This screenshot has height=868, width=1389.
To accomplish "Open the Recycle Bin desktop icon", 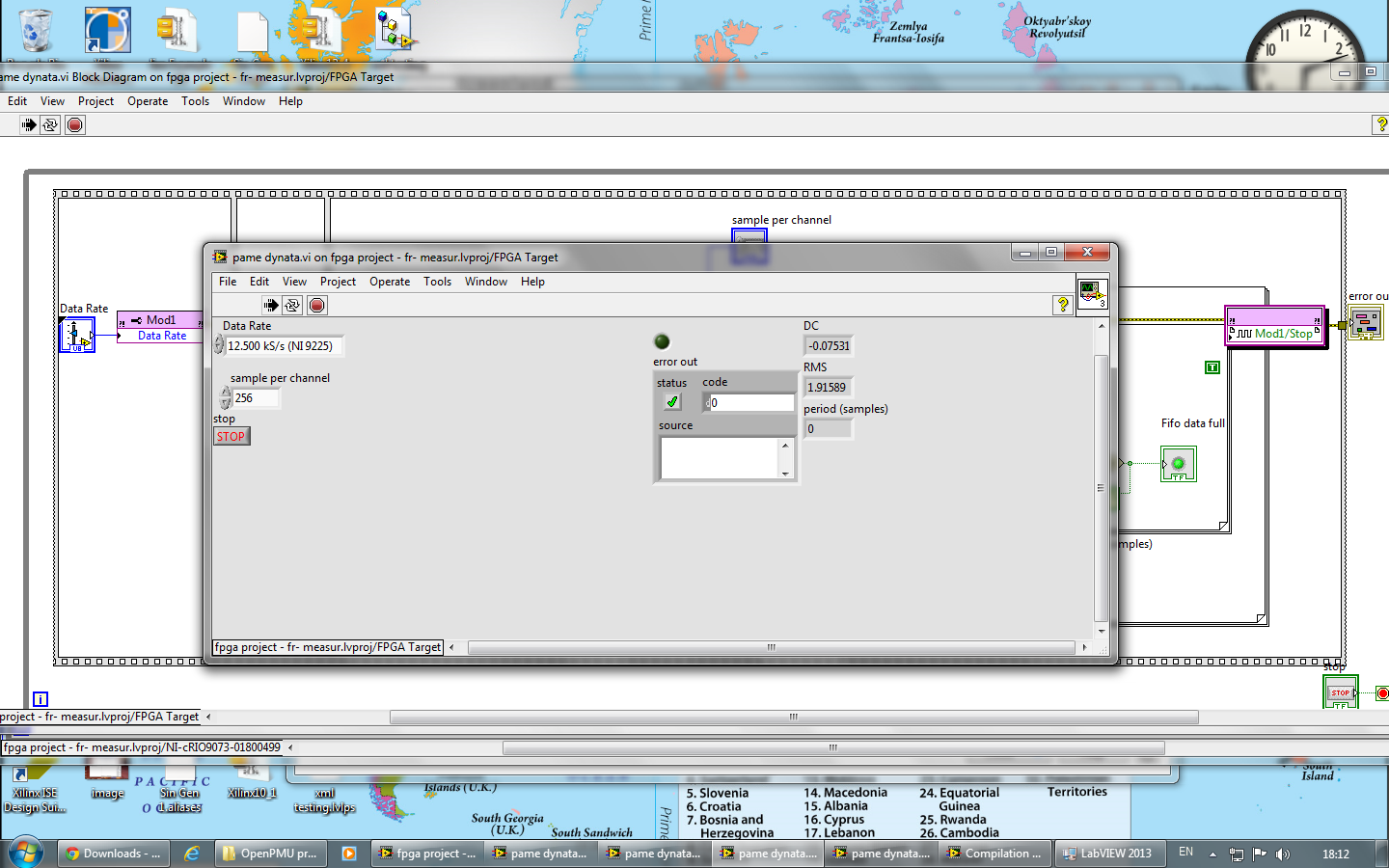I will point(37,32).
